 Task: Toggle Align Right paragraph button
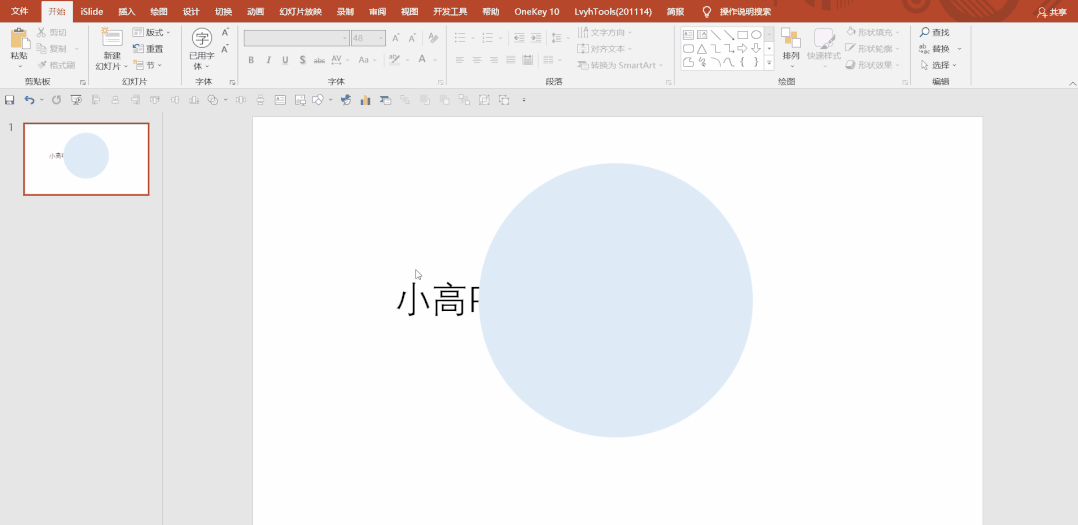(494, 60)
